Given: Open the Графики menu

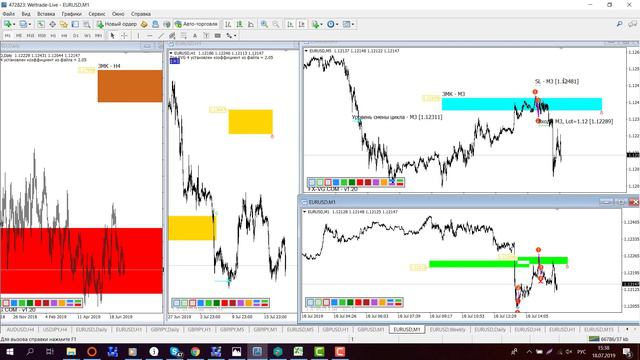Looking at the screenshot, I should pos(71,14).
